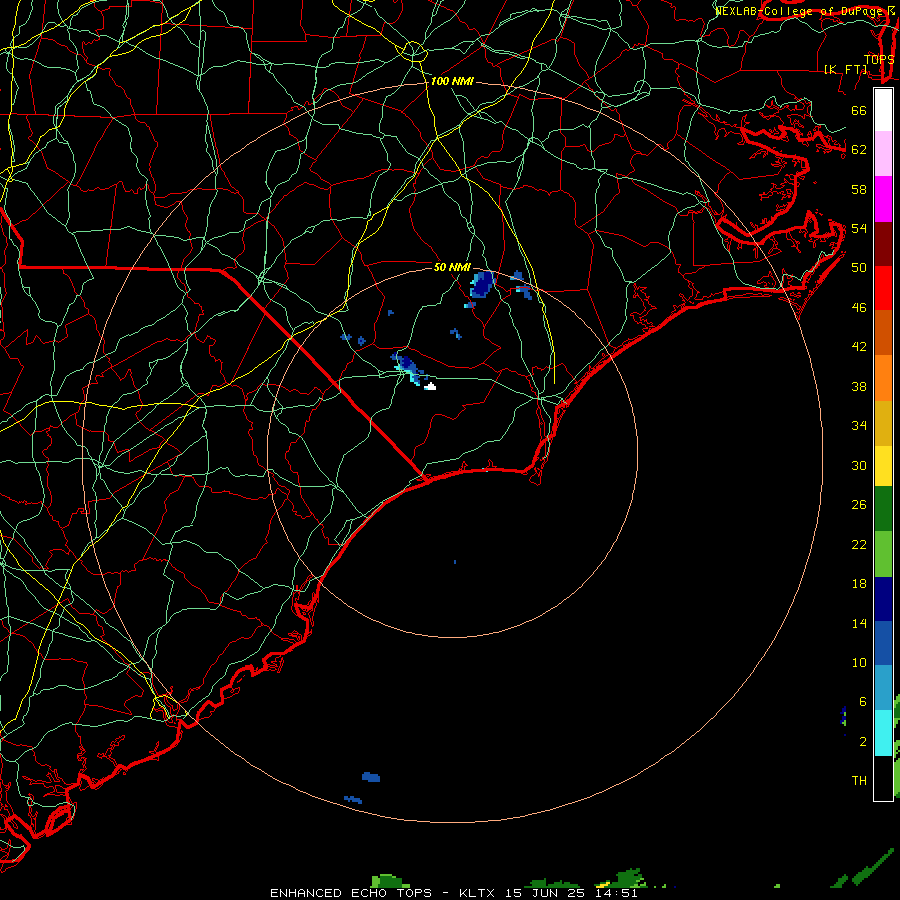Click legend value "38"

pos(859,386)
